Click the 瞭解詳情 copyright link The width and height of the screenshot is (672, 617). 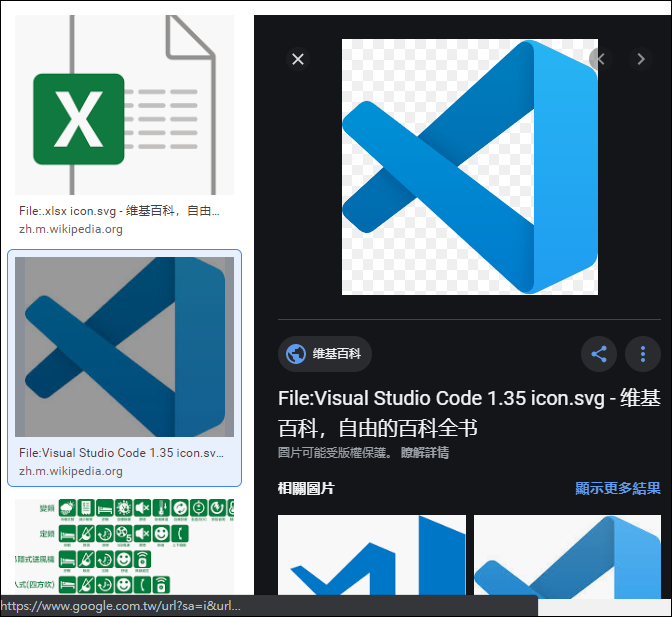[x=425, y=452]
